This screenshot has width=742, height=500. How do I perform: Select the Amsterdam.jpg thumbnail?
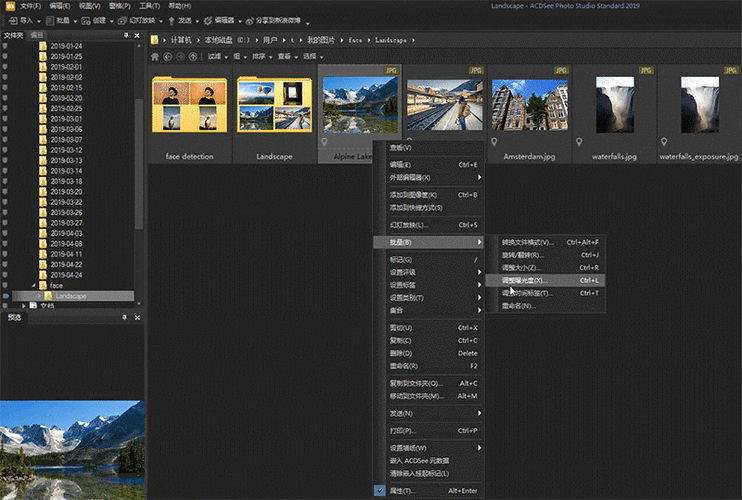(x=530, y=114)
